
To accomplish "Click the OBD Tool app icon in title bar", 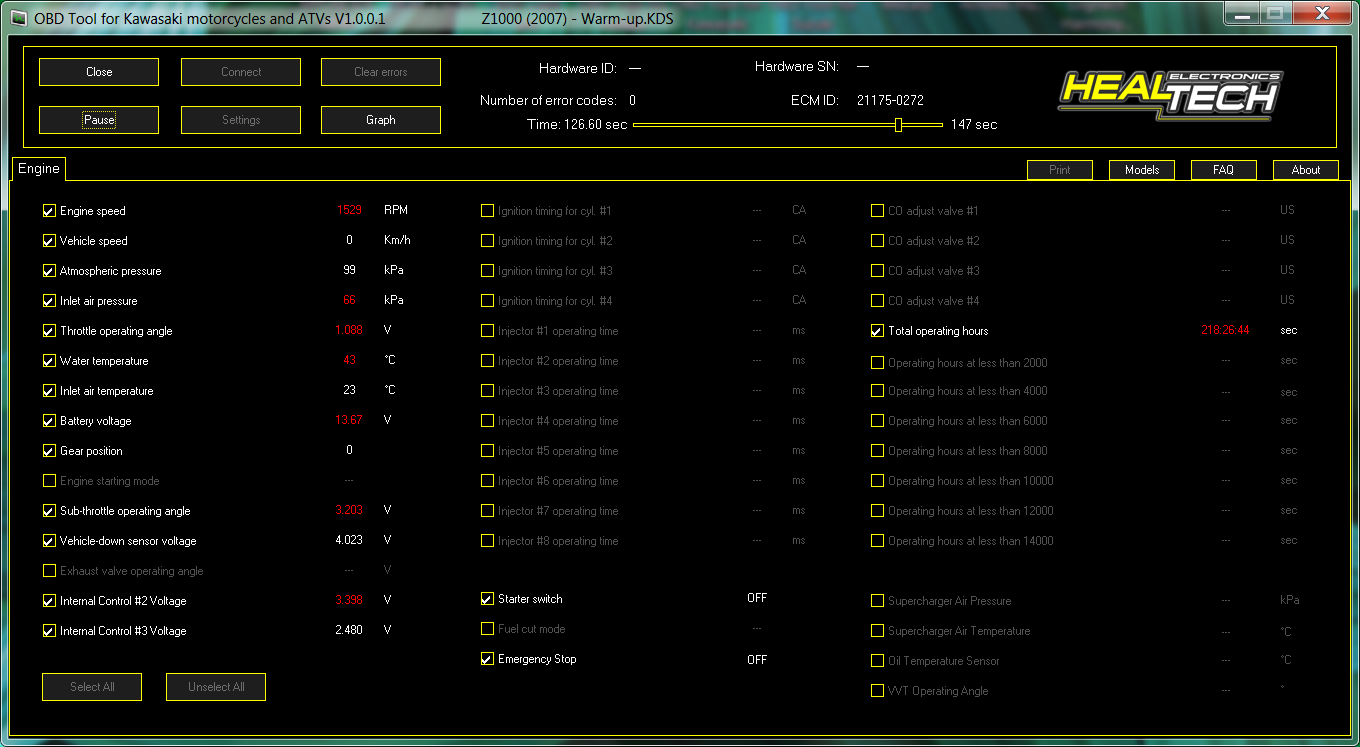I will pyautogui.click(x=18, y=18).
